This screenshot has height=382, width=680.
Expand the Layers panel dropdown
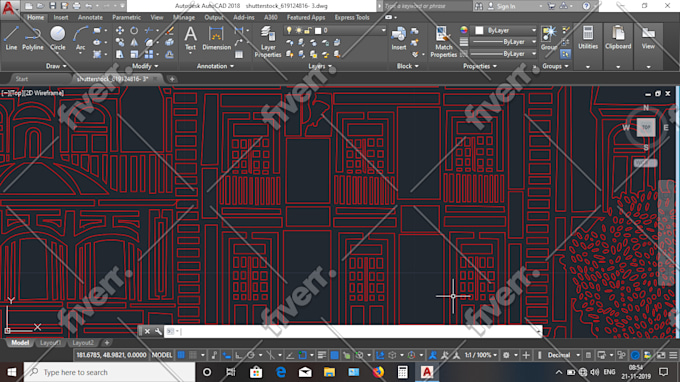point(320,66)
